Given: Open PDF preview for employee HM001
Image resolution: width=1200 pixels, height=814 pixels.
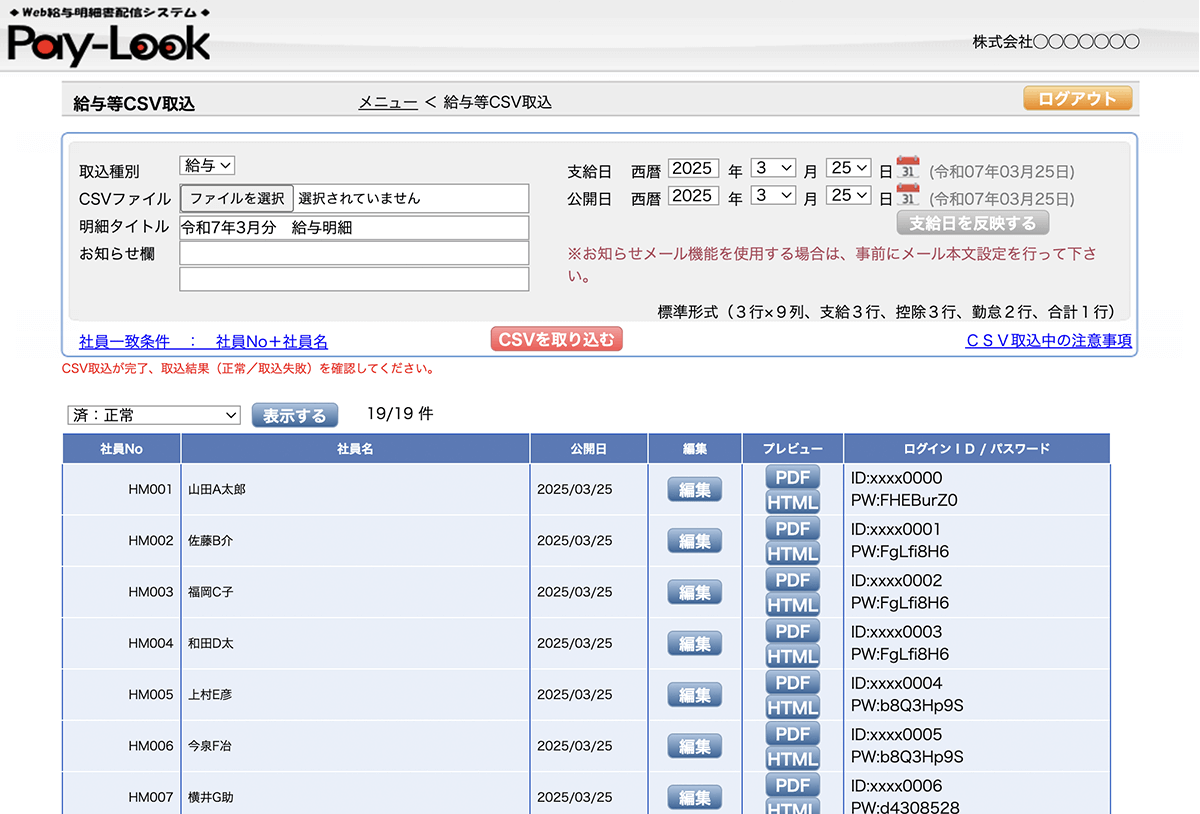Looking at the screenshot, I should click(x=792, y=477).
